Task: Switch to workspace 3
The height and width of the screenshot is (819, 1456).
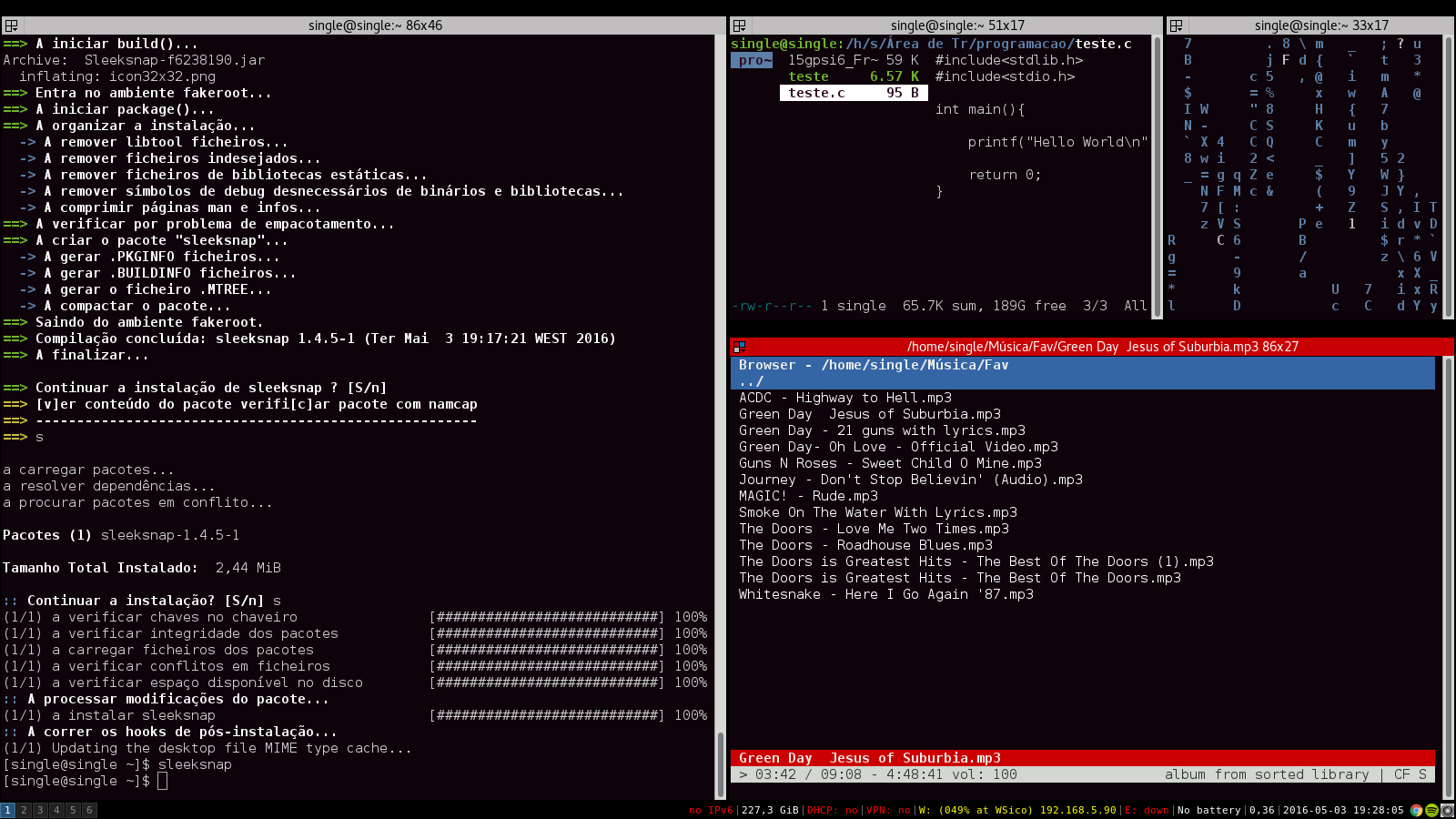Action: tap(40, 810)
